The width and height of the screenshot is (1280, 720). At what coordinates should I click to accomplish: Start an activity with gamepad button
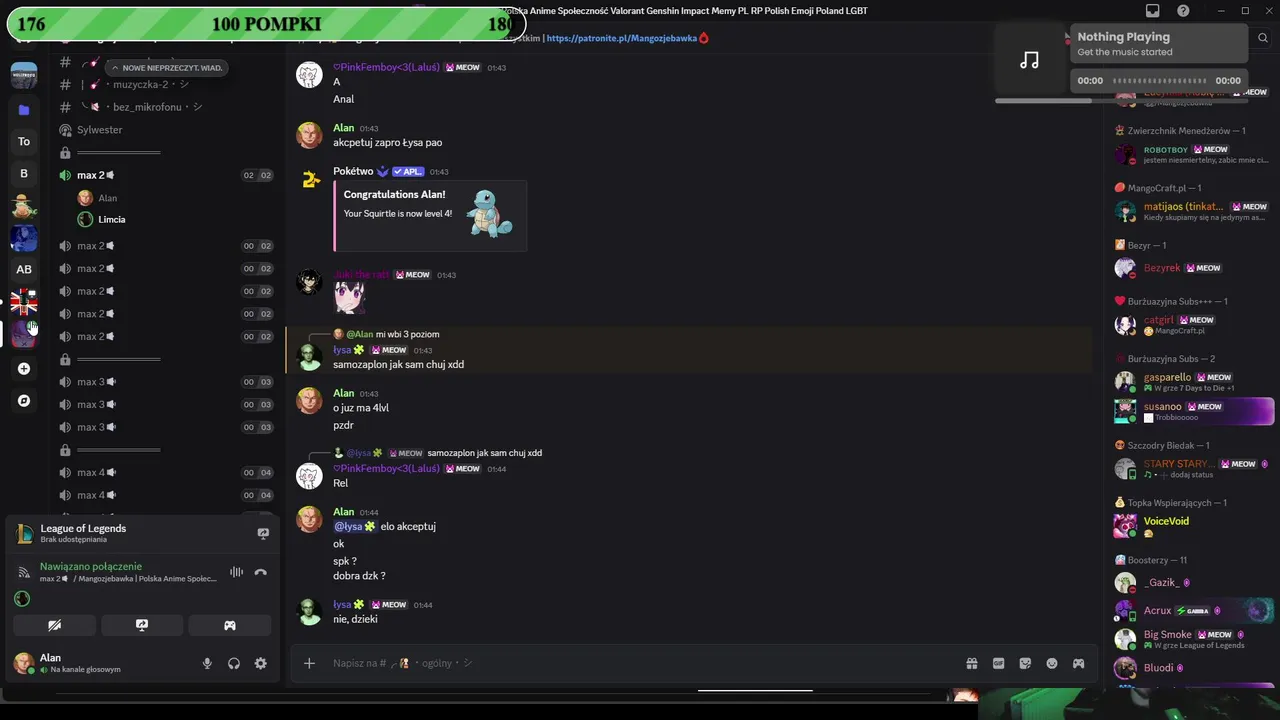click(x=229, y=625)
